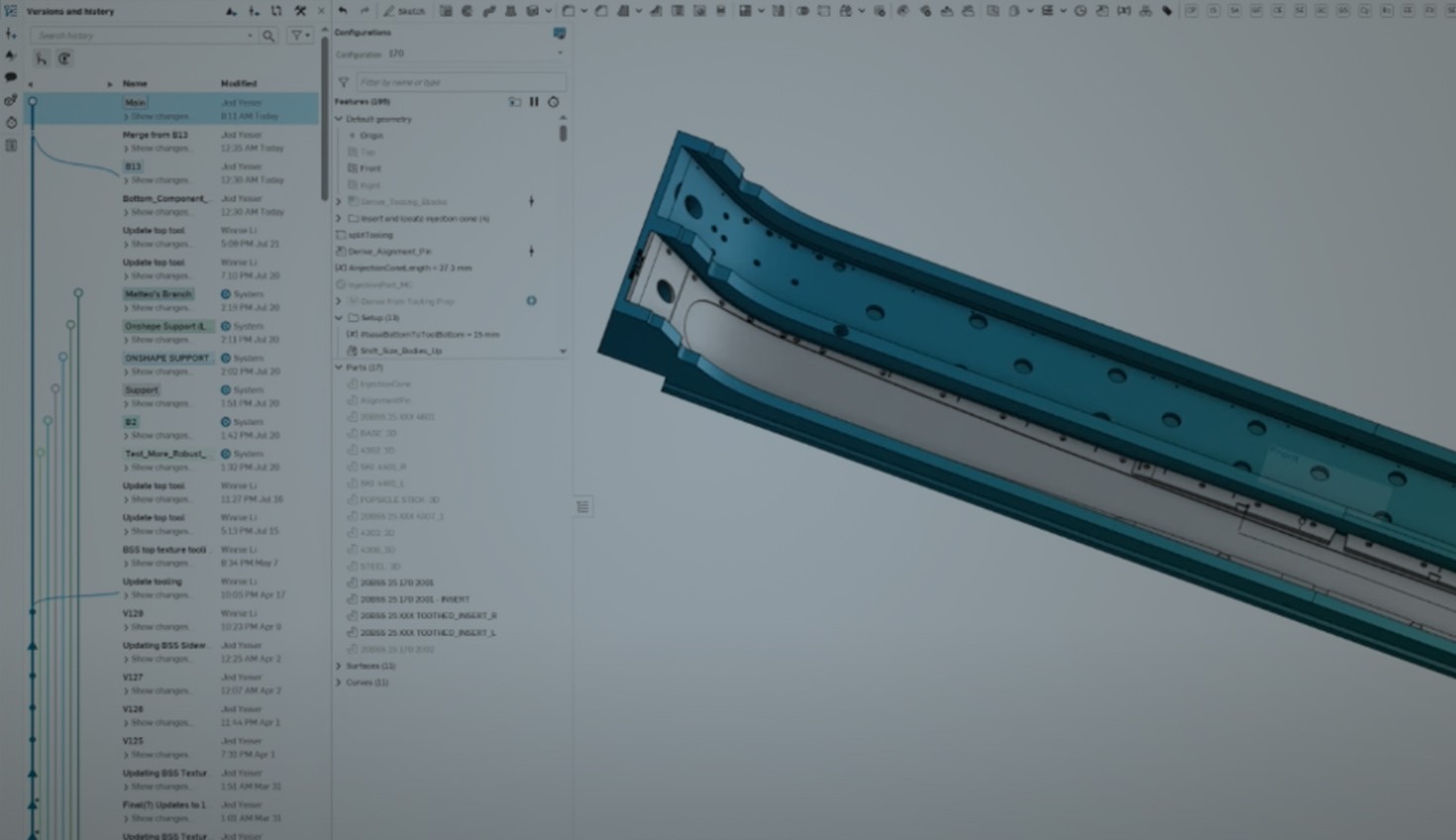Select the ONSHAPE SUPPORT branch row

166,358
